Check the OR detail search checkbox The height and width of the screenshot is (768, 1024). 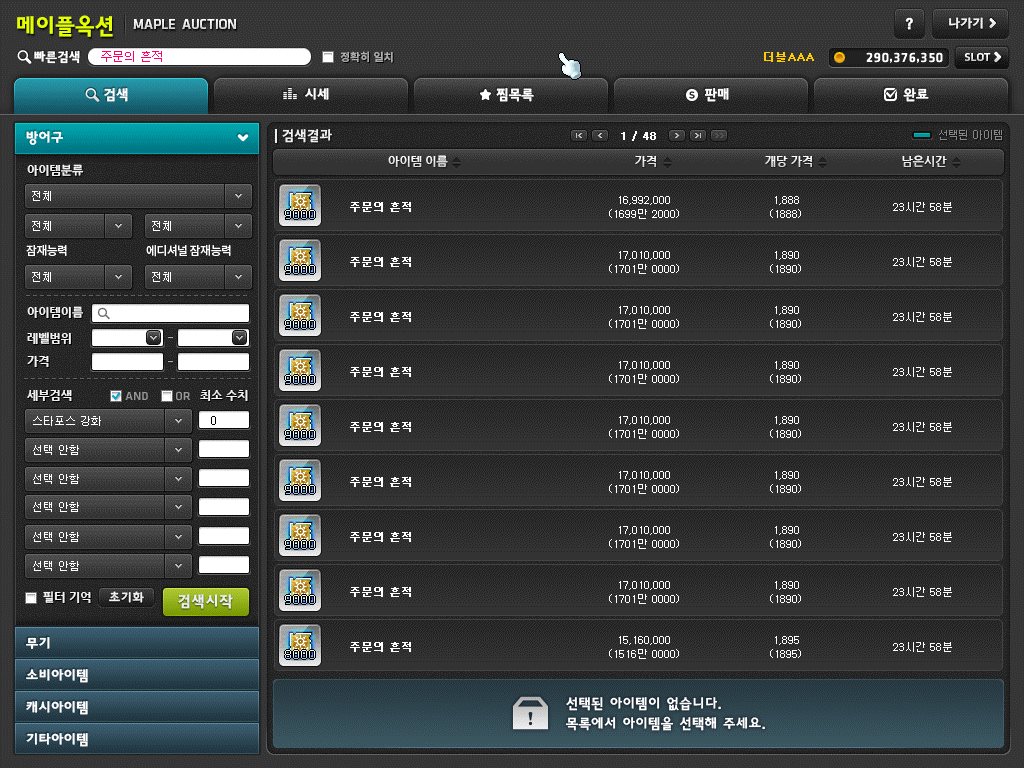tap(167, 396)
